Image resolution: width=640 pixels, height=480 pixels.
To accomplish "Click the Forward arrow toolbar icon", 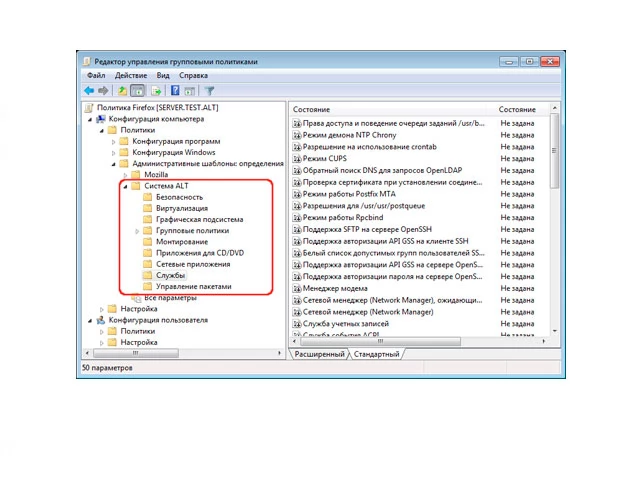I will pyautogui.click(x=103, y=90).
